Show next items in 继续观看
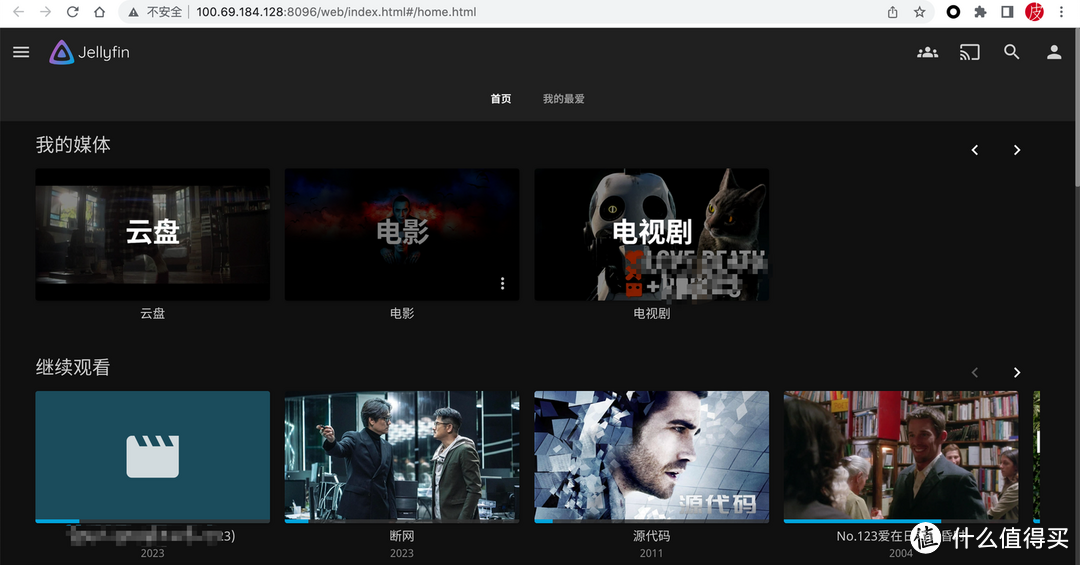Viewport: 1080px width, 565px height. [1017, 372]
